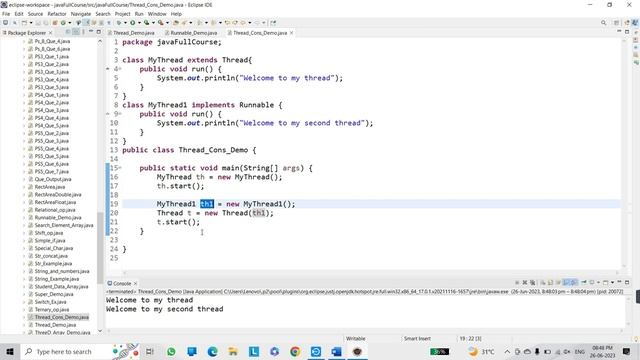Click the Debug bug toolbar icon

click(119, 23)
